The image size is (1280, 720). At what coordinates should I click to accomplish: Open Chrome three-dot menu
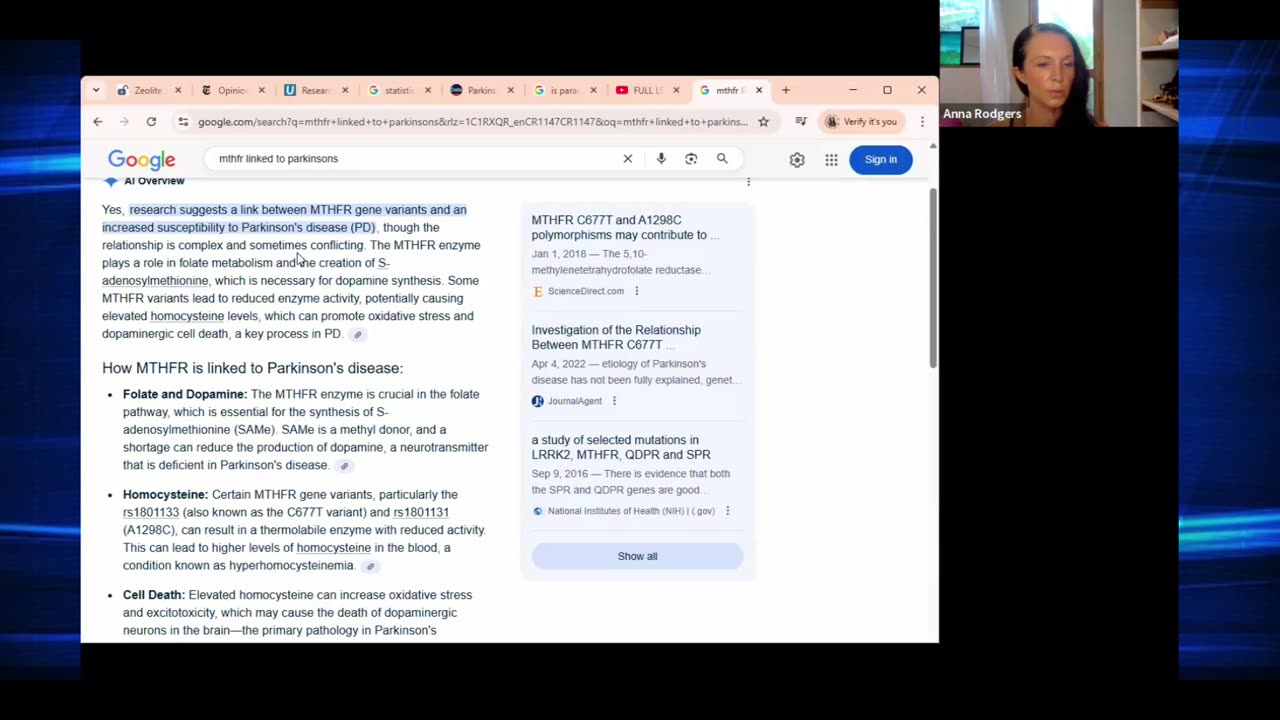coord(922,122)
